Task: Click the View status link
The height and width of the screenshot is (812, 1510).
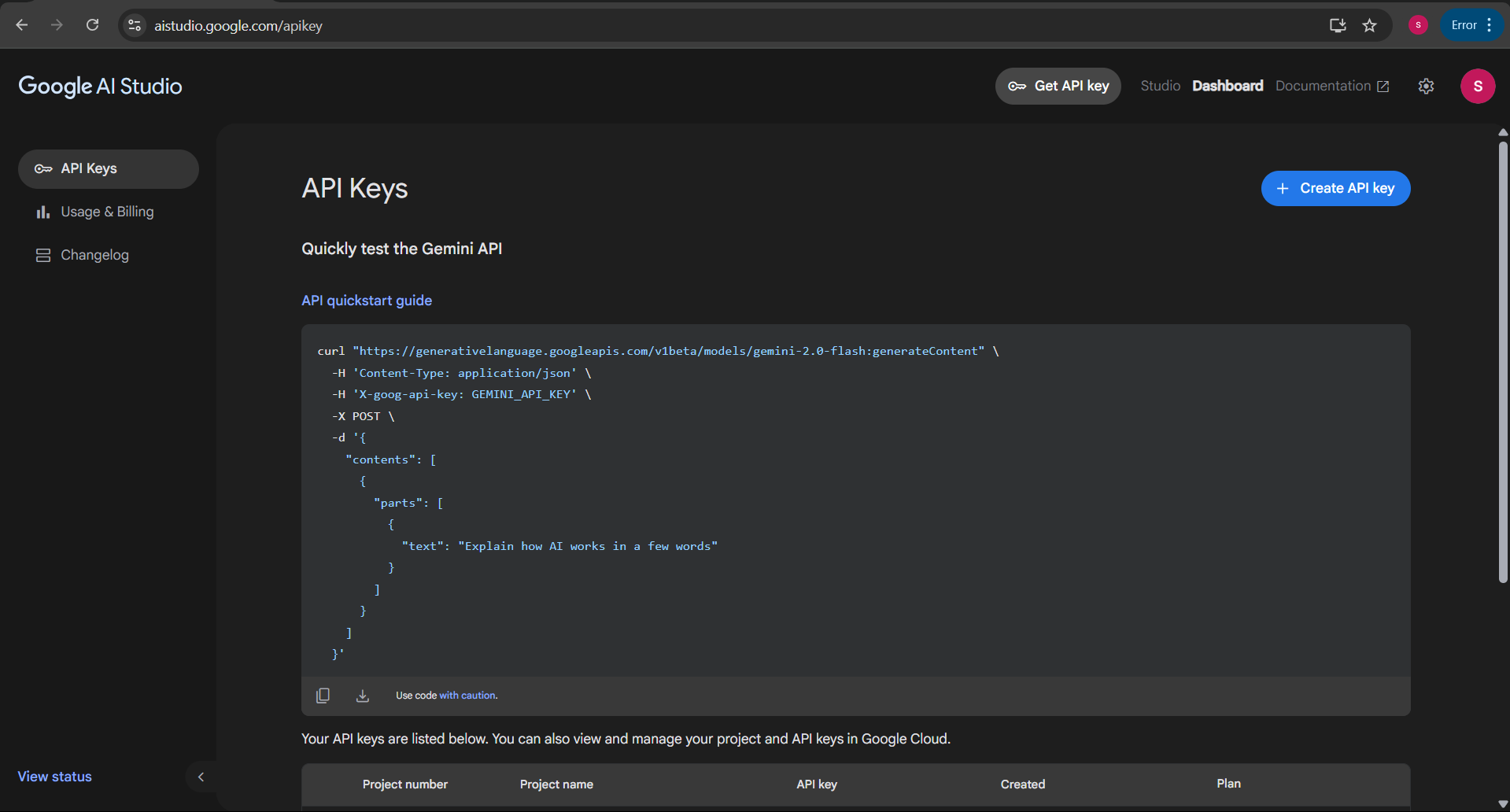Action: [55, 777]
